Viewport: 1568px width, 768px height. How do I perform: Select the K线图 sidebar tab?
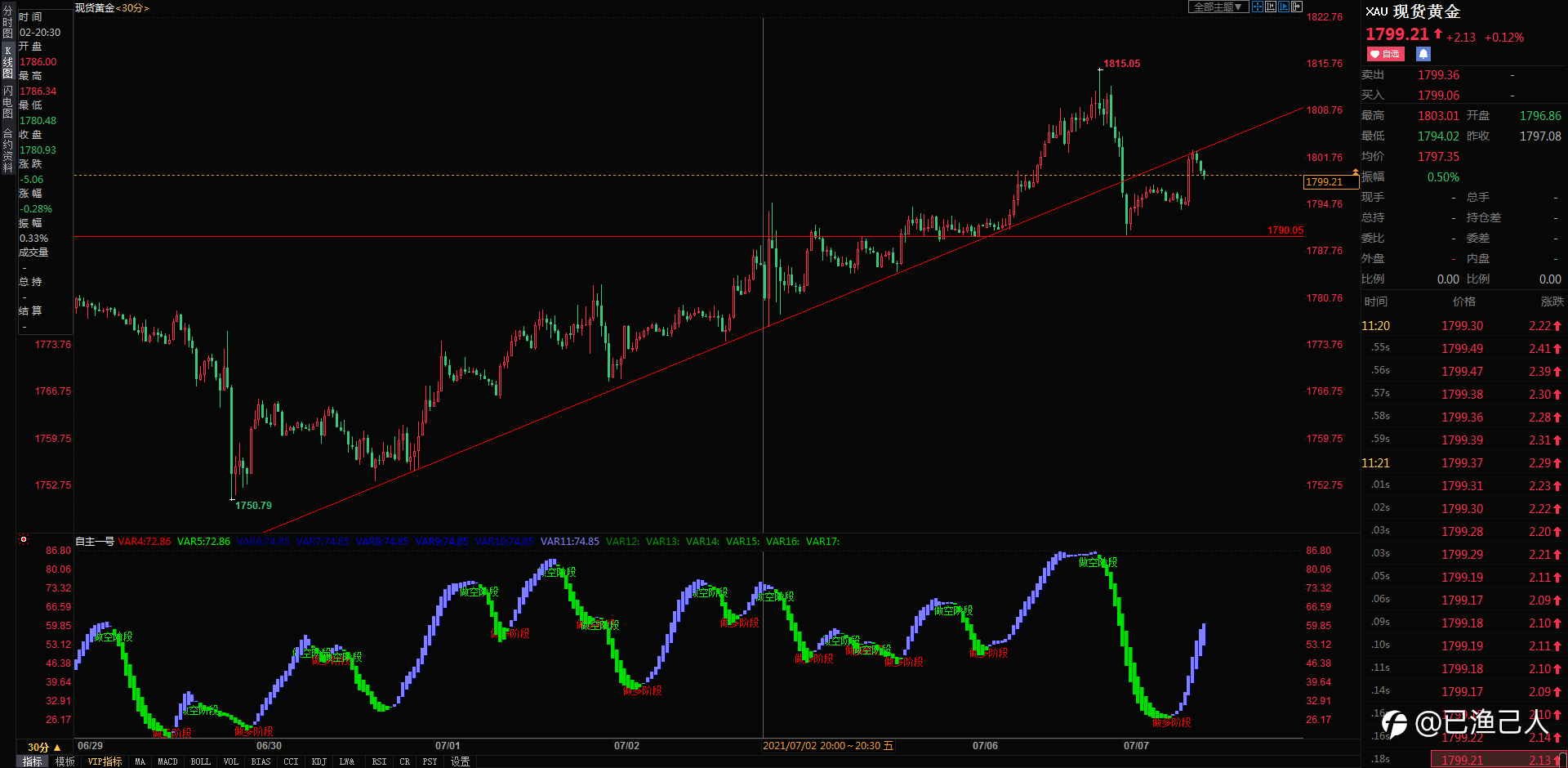(7, 62)
